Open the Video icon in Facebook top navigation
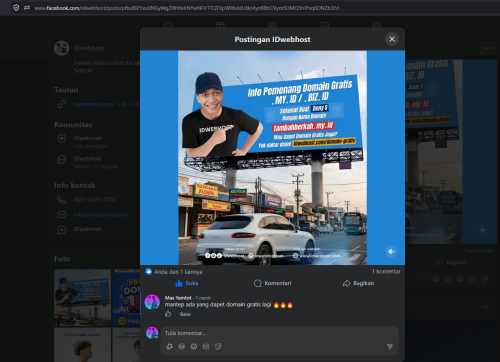 (x=220, y=25)
